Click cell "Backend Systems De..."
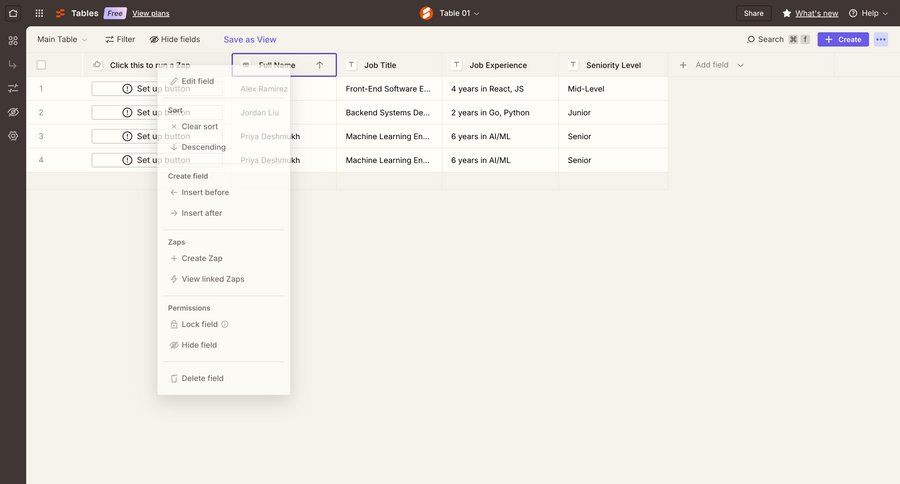The height and width of the screenshot is (484, 900). [x=389, y=113]
